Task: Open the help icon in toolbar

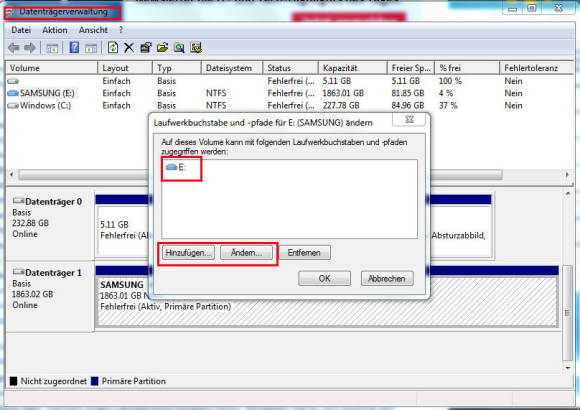Action: click(x=74, y=48)
